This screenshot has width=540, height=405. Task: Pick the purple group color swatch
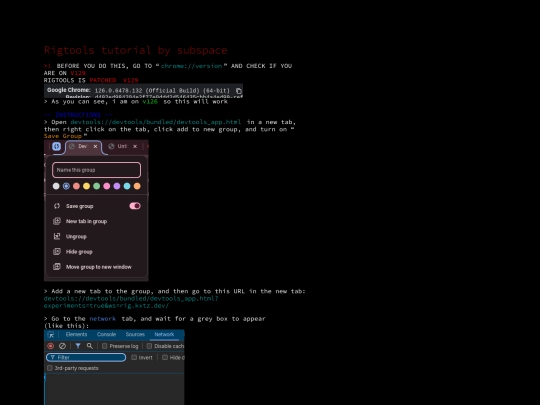[x=117, y=186]
